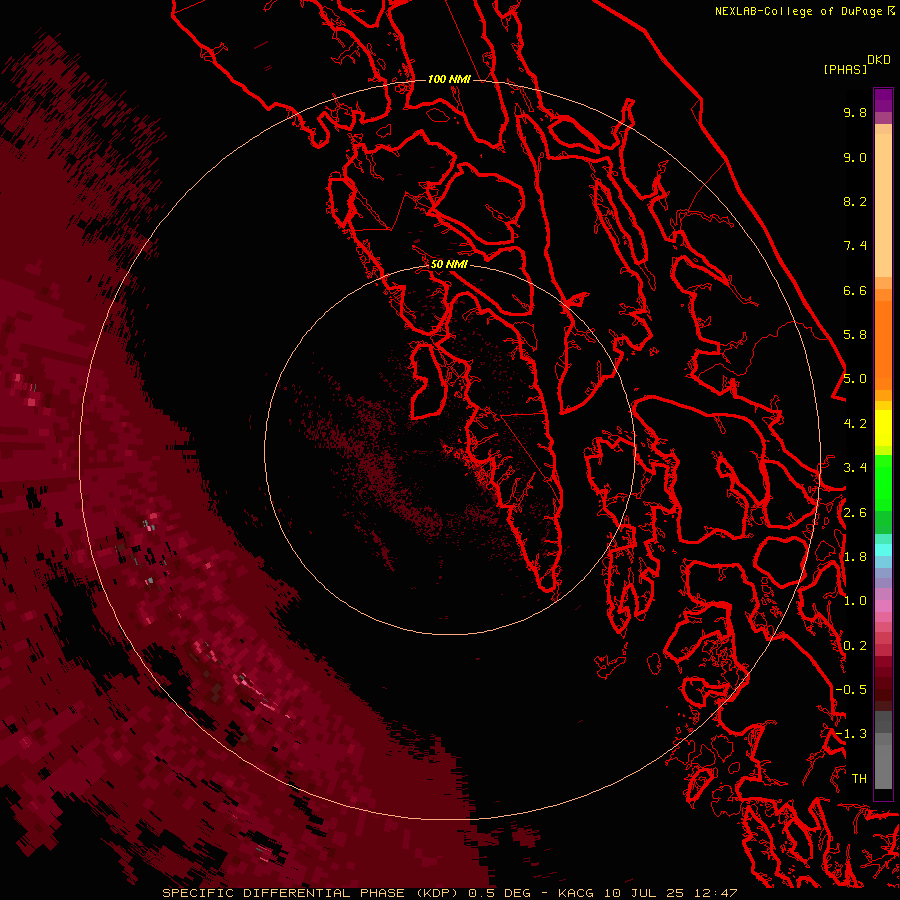This screenshot has height=900, width=900.
Task: Click the -0.5 value on the color scale
Action: click(851, 690)
